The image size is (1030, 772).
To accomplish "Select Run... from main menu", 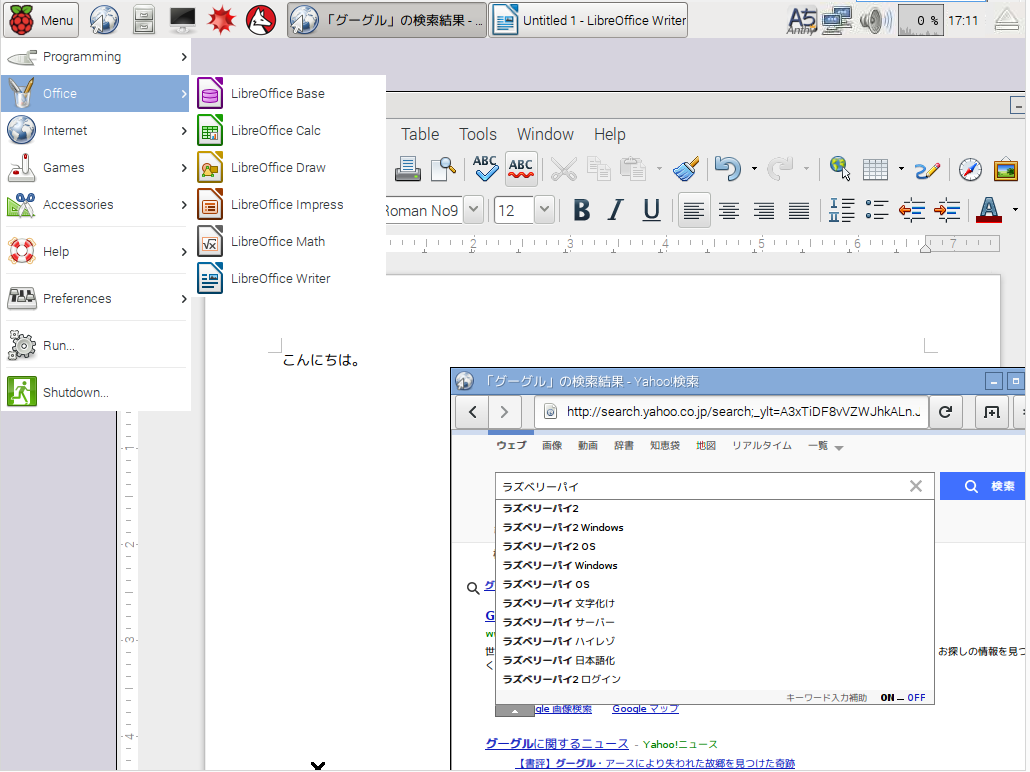I will click(x=97, y=345).
